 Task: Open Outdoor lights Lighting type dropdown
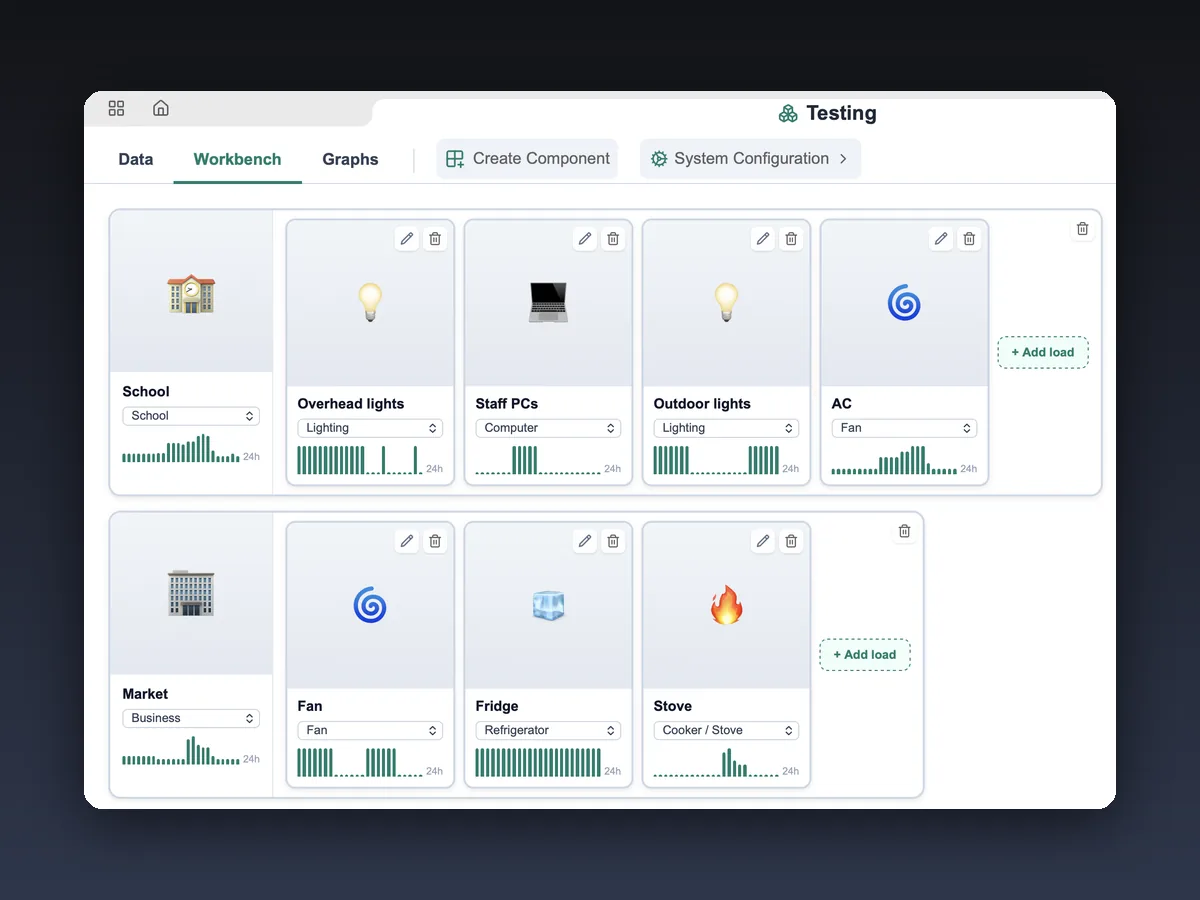pyautogui.click(x=726, y=428)
